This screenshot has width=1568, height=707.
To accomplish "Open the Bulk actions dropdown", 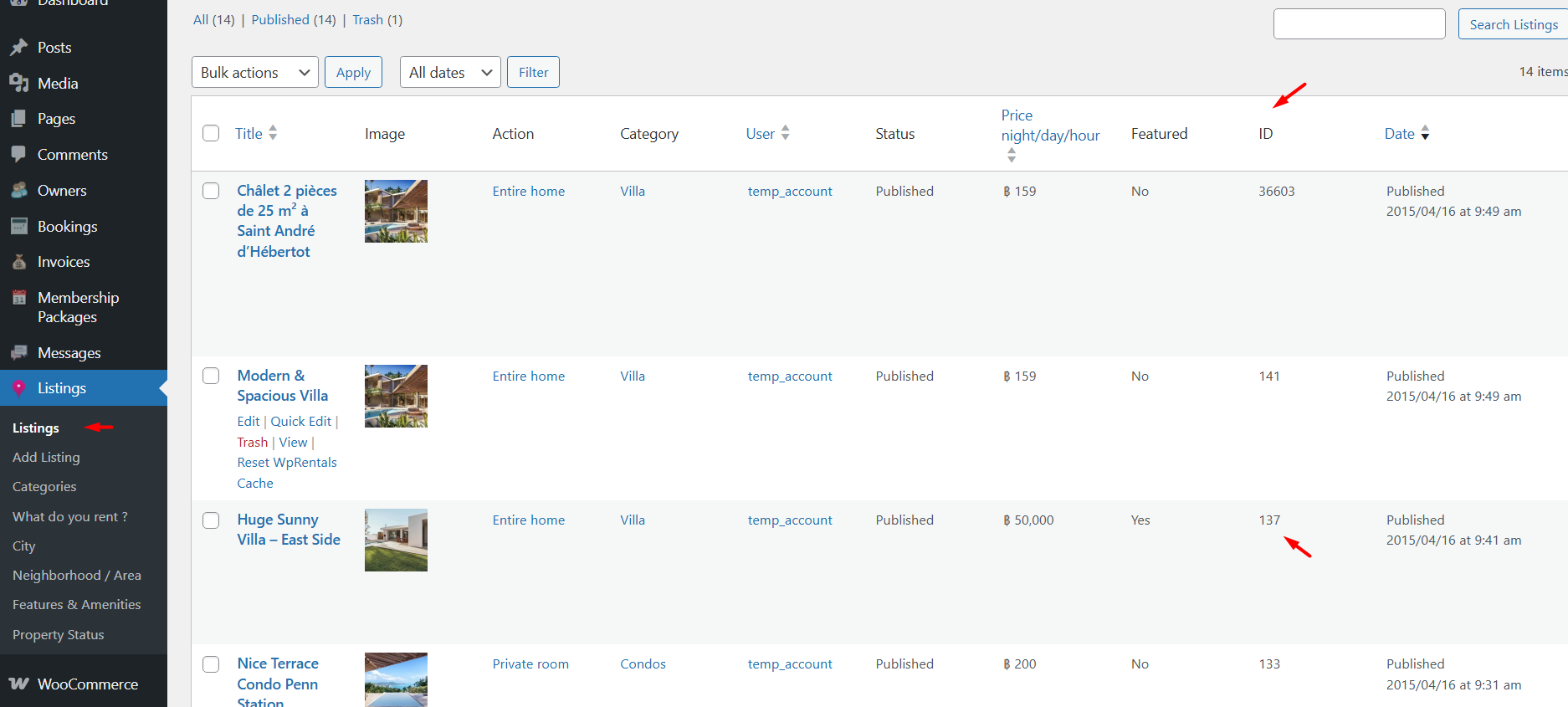I will [x=254, y=73].
